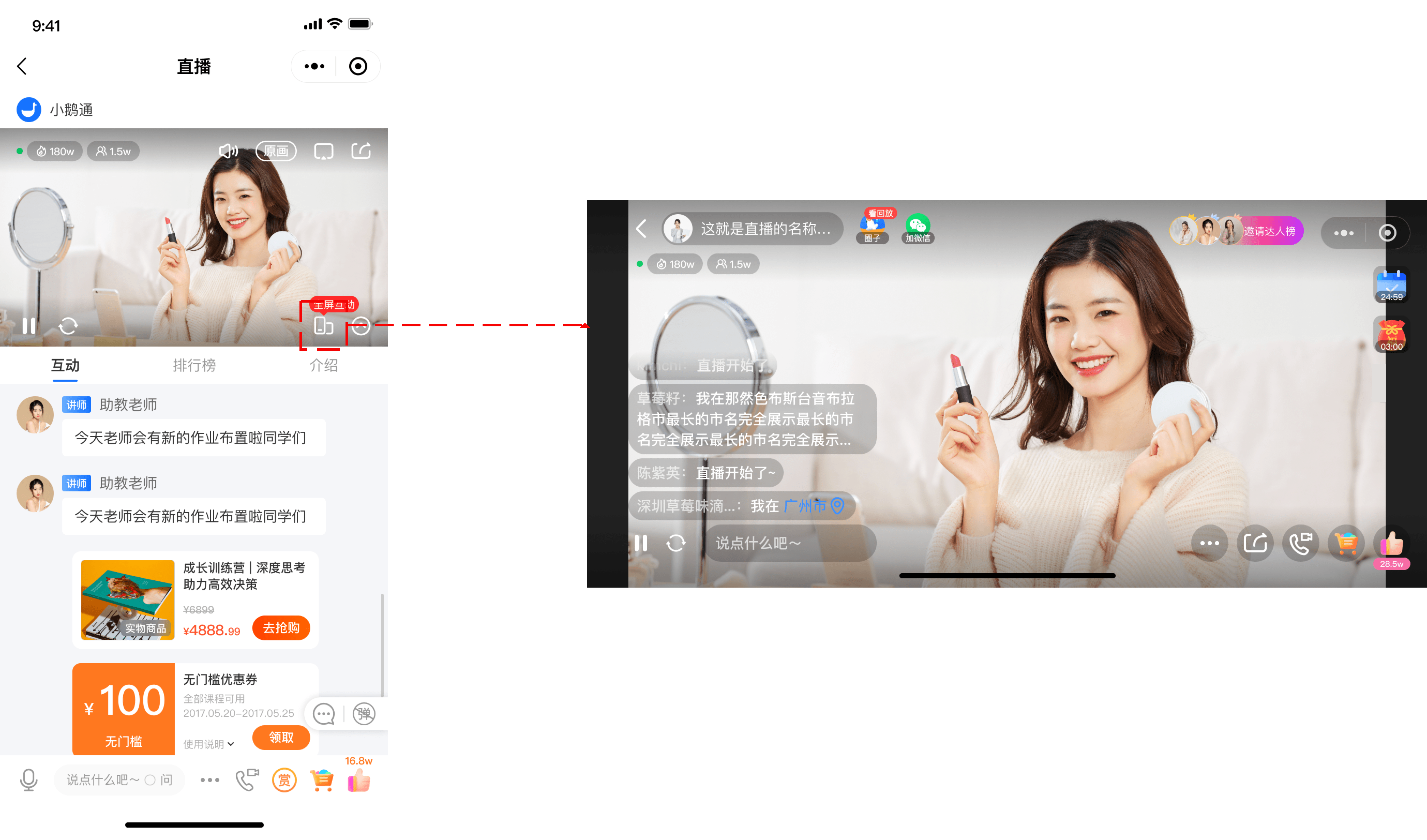Screen dimensions: 1427x840
Task: Like the stream showing 16.8w
Action: click(x=359, y=780)
